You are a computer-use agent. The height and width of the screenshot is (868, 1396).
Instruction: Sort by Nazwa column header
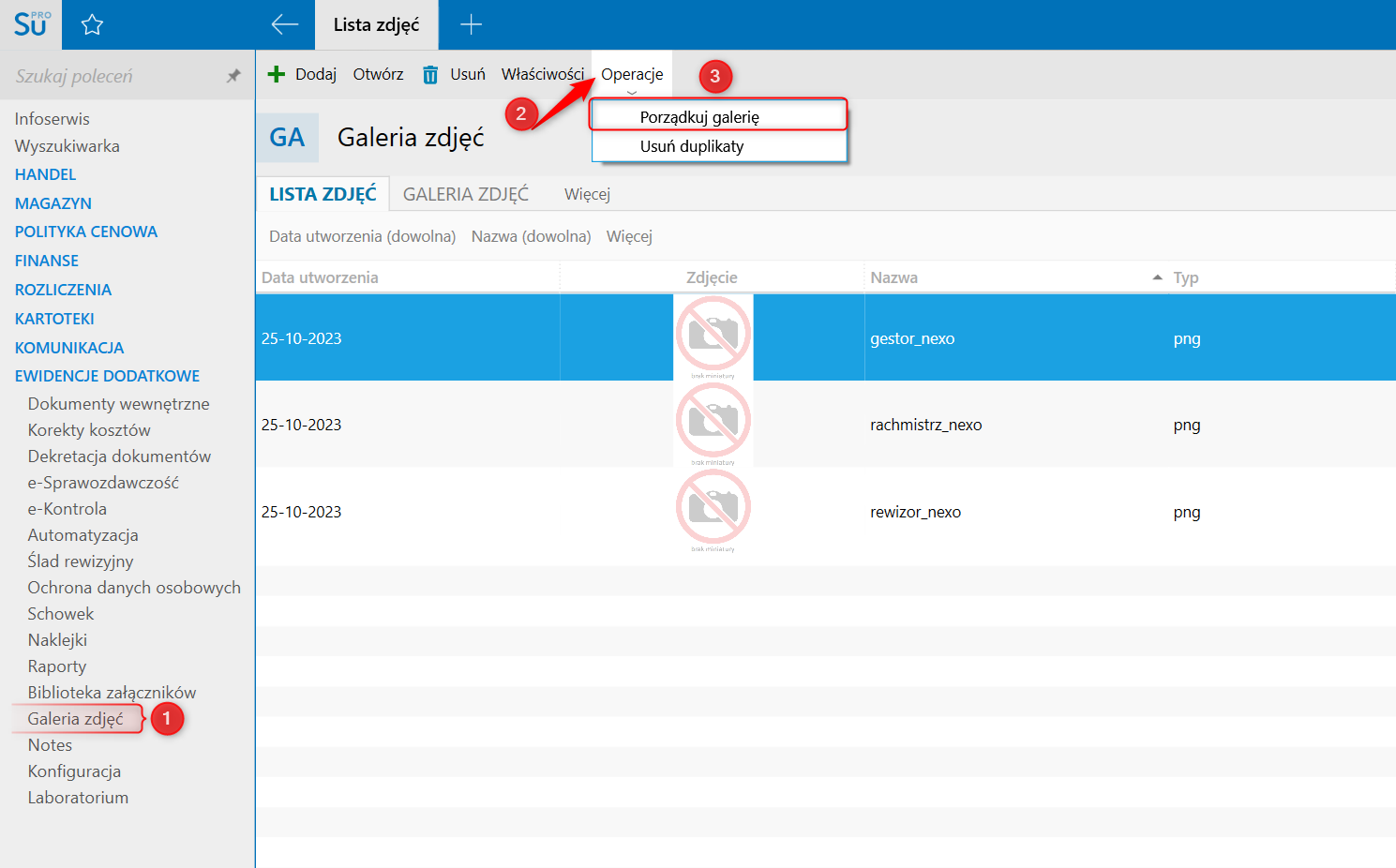click(1015, 277)
